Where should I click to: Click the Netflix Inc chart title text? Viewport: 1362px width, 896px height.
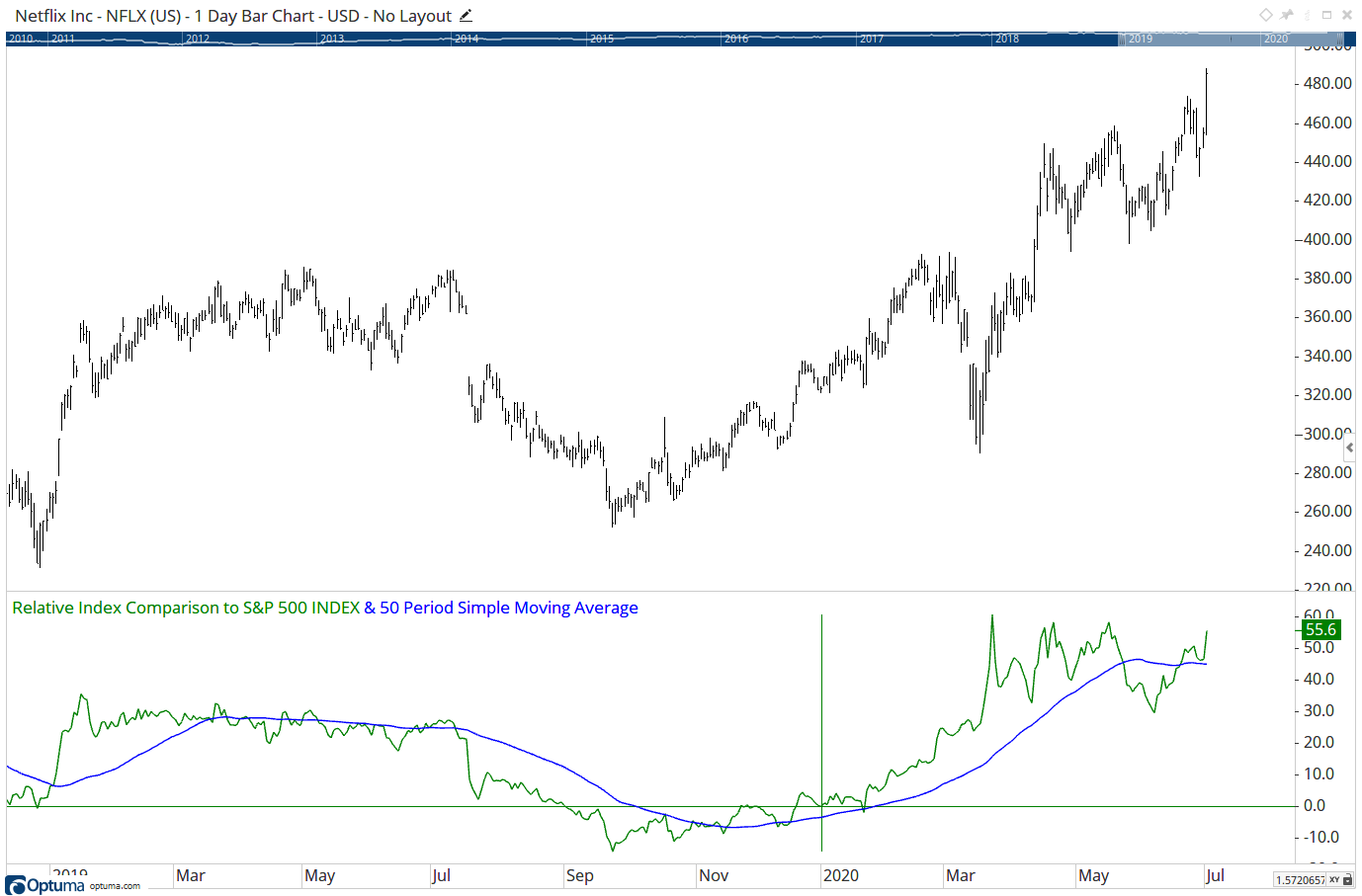(233, 16)
